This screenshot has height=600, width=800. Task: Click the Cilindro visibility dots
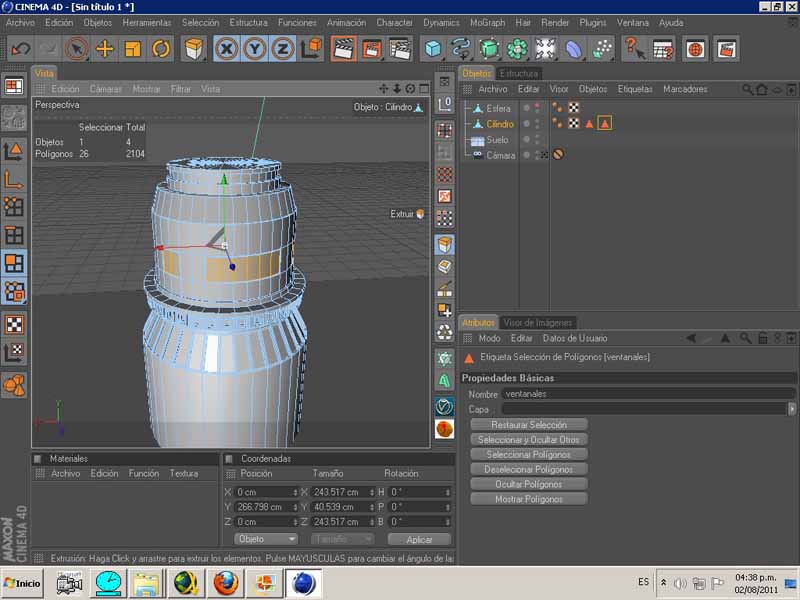(537, 124)
